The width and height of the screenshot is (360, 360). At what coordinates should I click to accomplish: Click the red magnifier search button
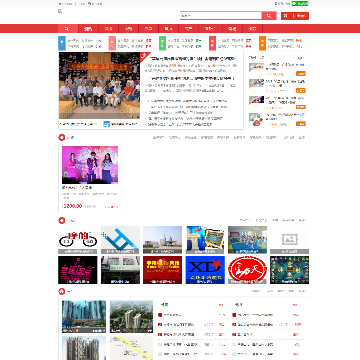coord(269,16)
